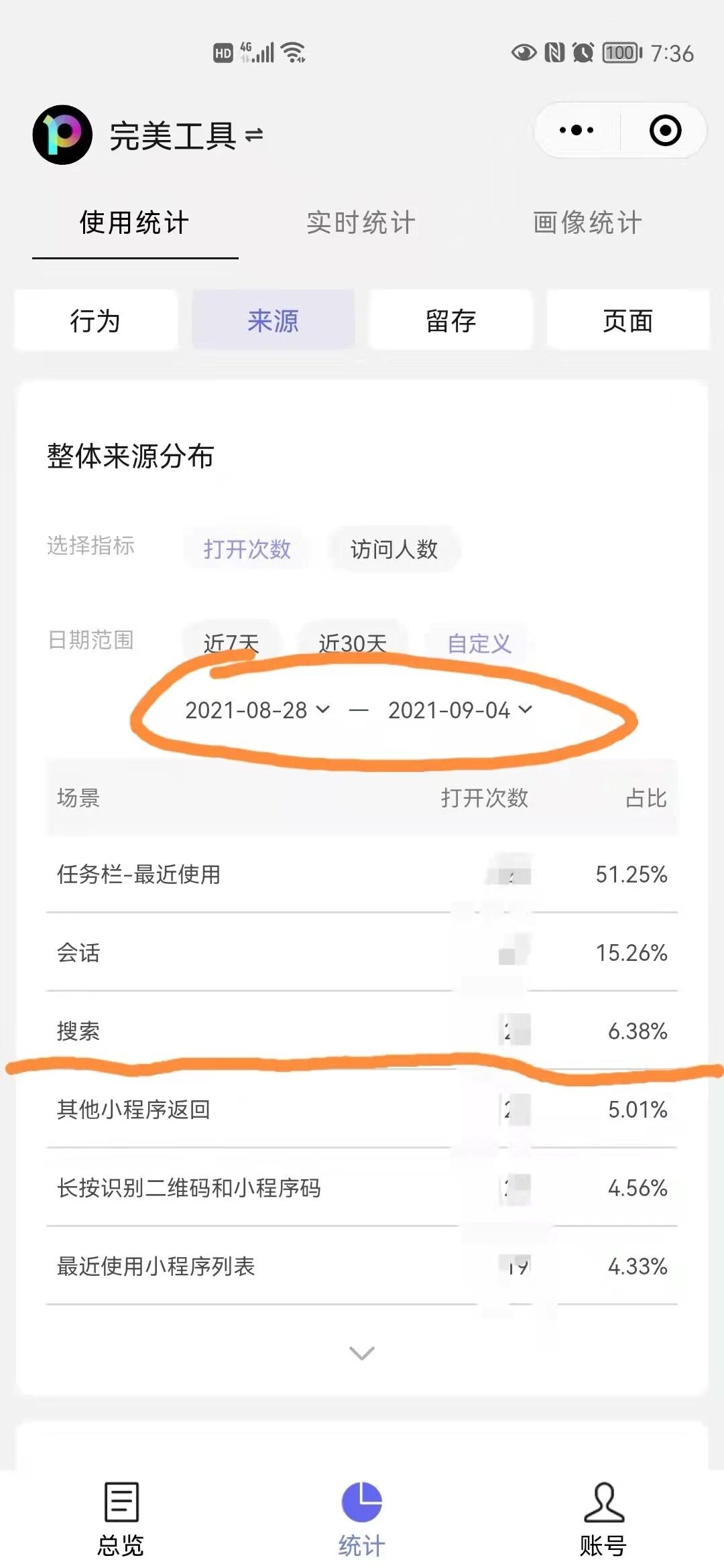Open 账号 account person icon
Image resolution: width=724 pixels, height=1568 pixels.
(603, 1502)
